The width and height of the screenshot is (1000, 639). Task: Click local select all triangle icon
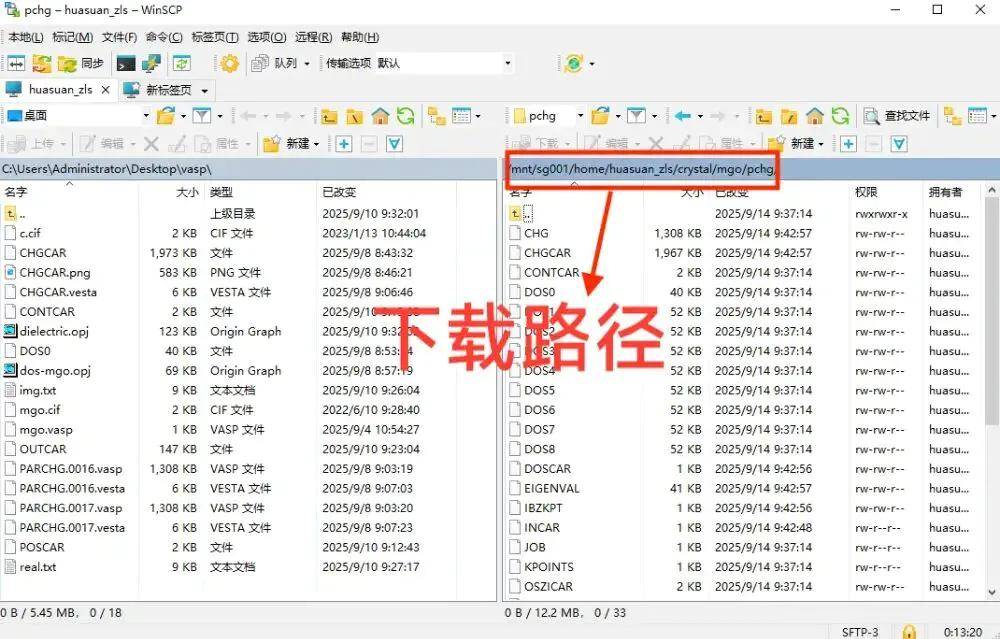[395, 143]
